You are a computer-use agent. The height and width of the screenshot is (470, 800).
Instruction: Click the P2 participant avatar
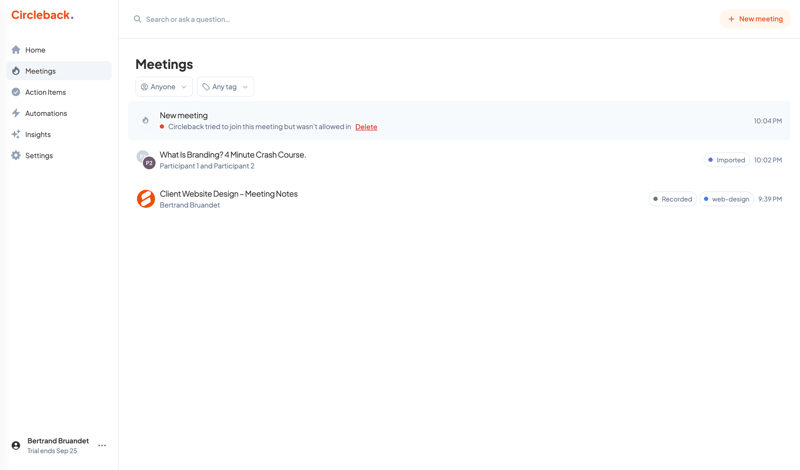pos(149,163)
